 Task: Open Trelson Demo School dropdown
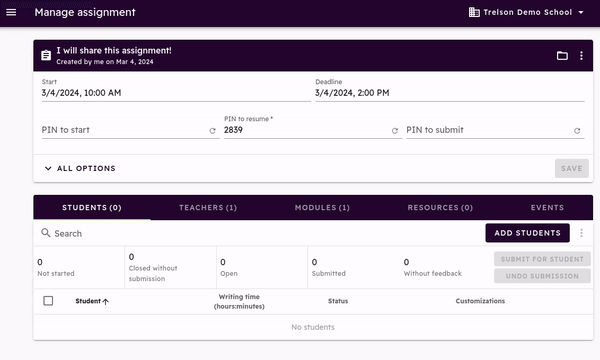coord(527,12)
